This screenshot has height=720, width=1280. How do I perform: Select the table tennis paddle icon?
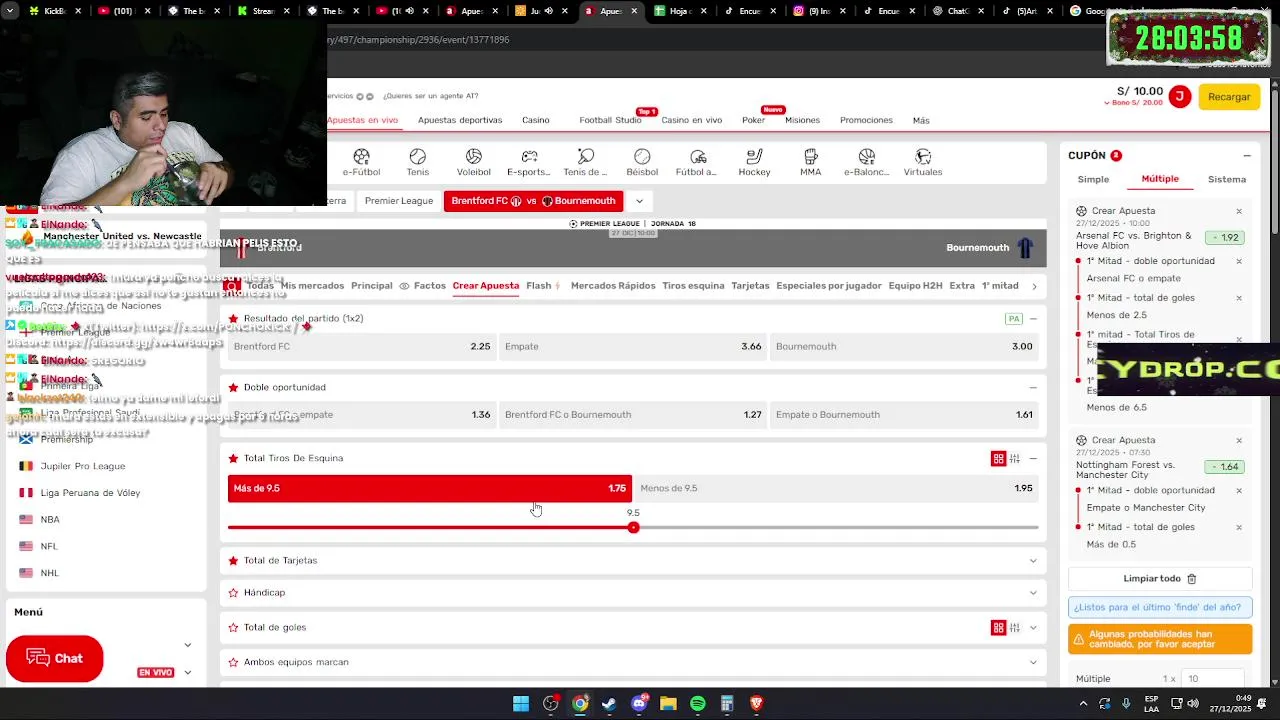pyautogui.click(x=586, y=157)
